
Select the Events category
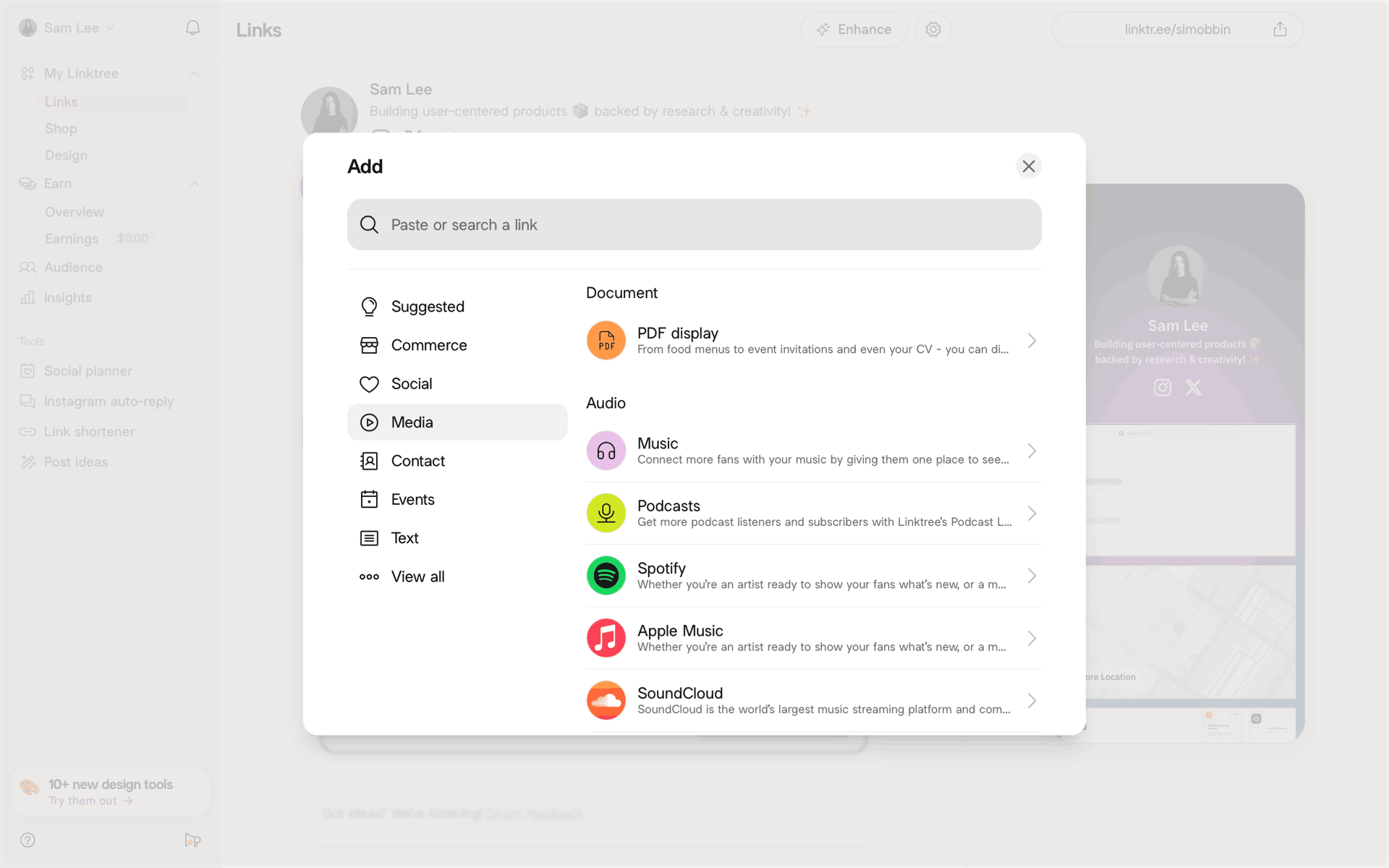tap(457, 500)
